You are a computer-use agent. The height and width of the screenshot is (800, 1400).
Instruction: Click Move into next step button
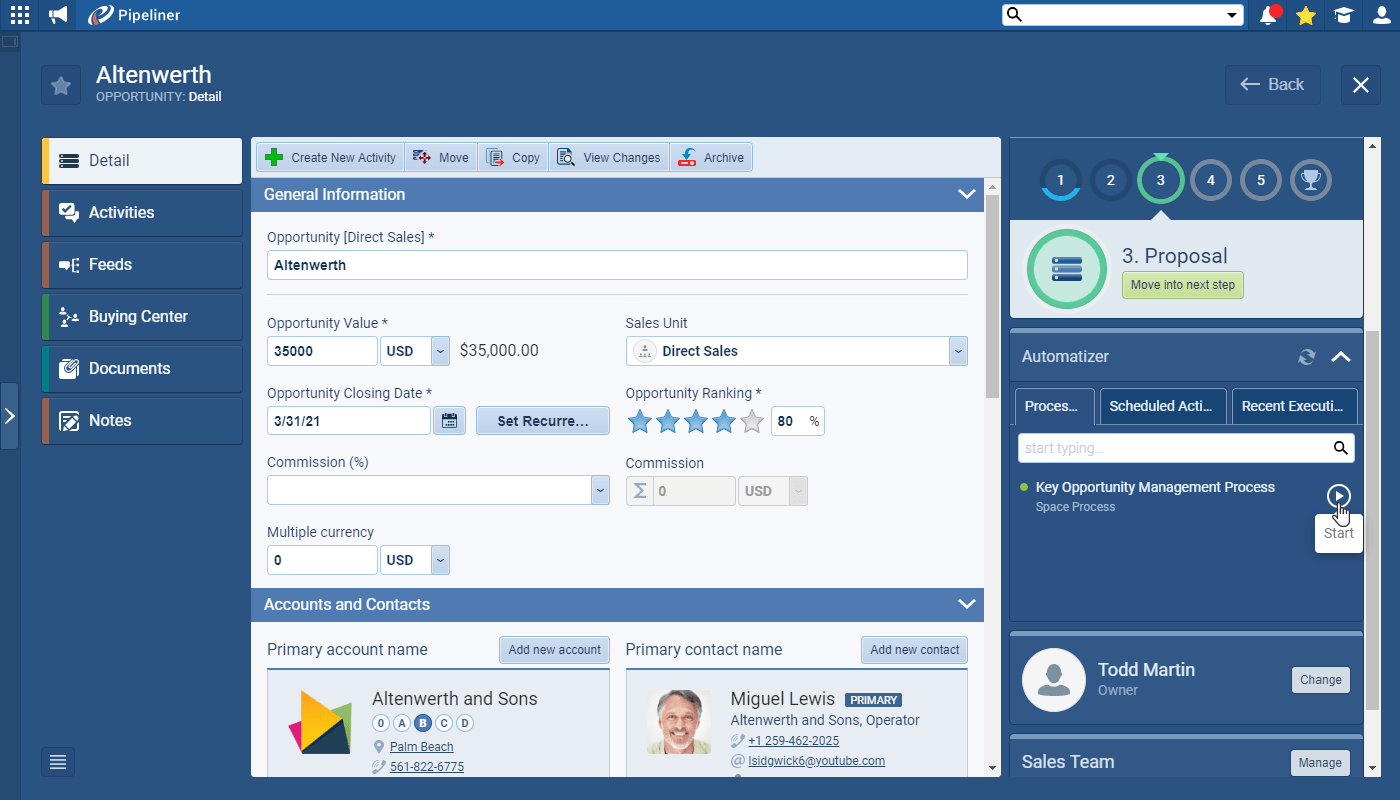tap(1182, 285)
